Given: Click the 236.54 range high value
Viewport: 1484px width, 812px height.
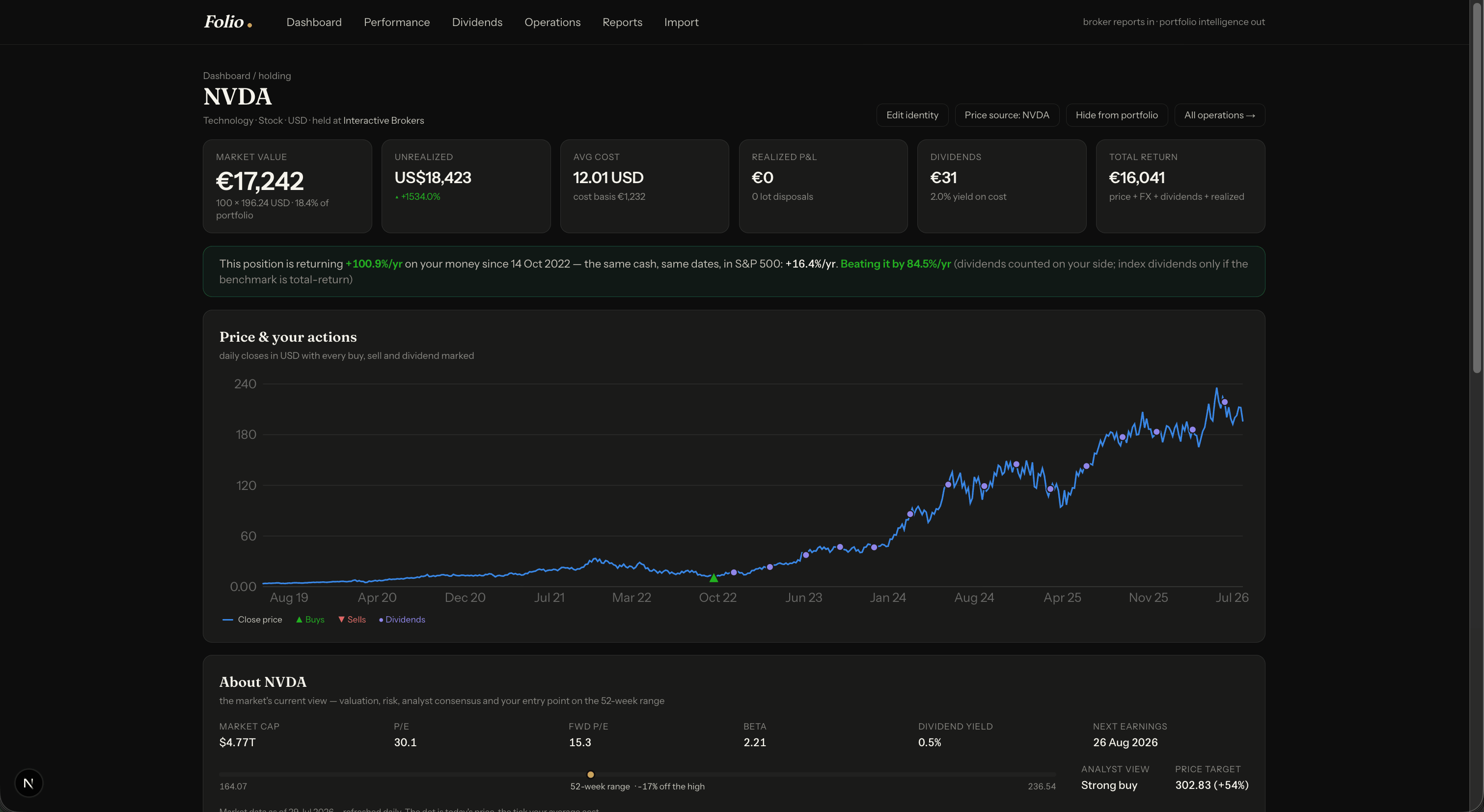Looking at the screenshot, I should [x=1042, y=786].
